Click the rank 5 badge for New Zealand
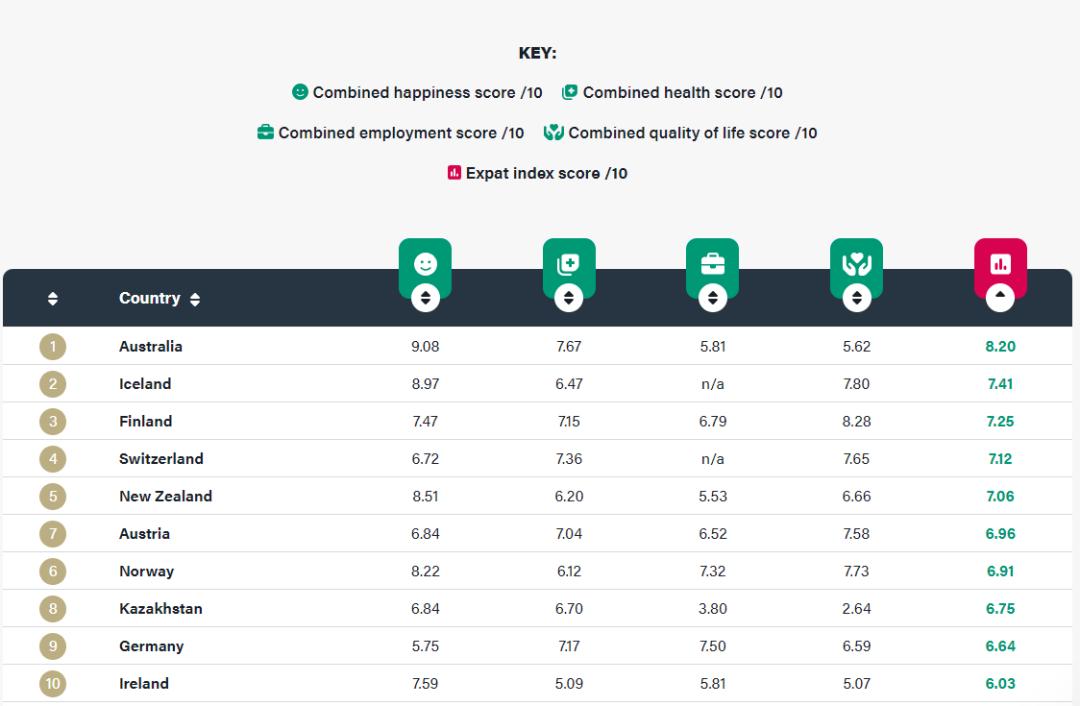The image size is (1080, 706). (53, 496)
